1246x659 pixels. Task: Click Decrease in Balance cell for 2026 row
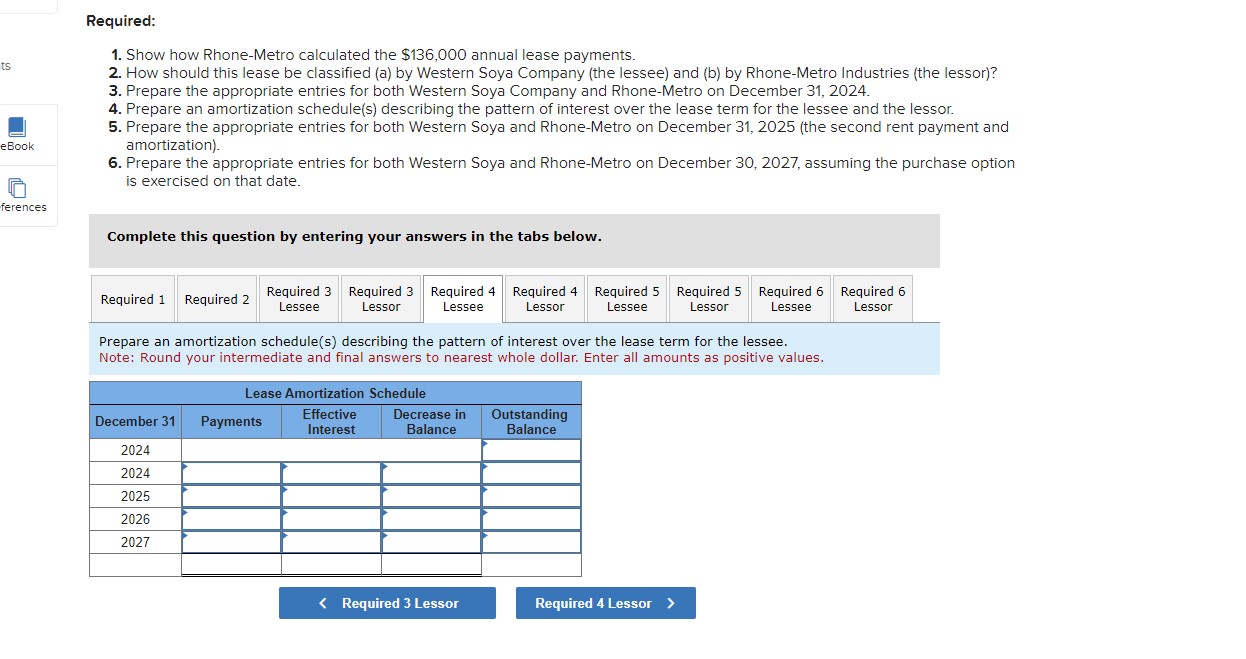click(x=431, y=519)
